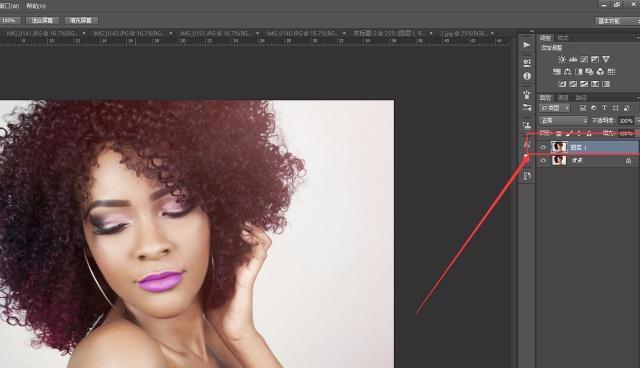Screen dimensions: 640x368
Task: Switch to the IMG_0141.JPG document tab
Action: [x=42, y=33]
